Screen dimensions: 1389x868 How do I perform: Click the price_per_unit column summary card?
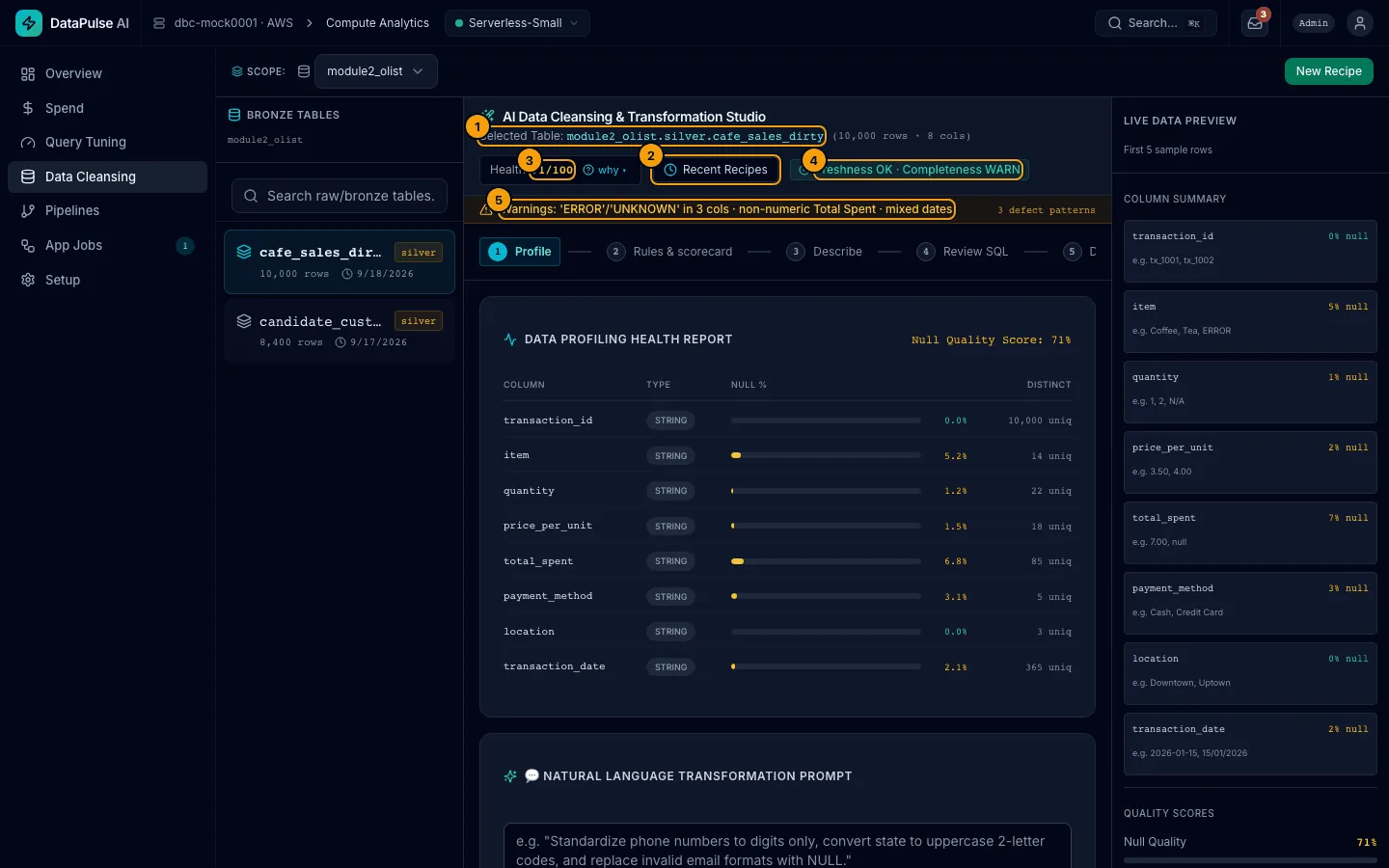1250,462
